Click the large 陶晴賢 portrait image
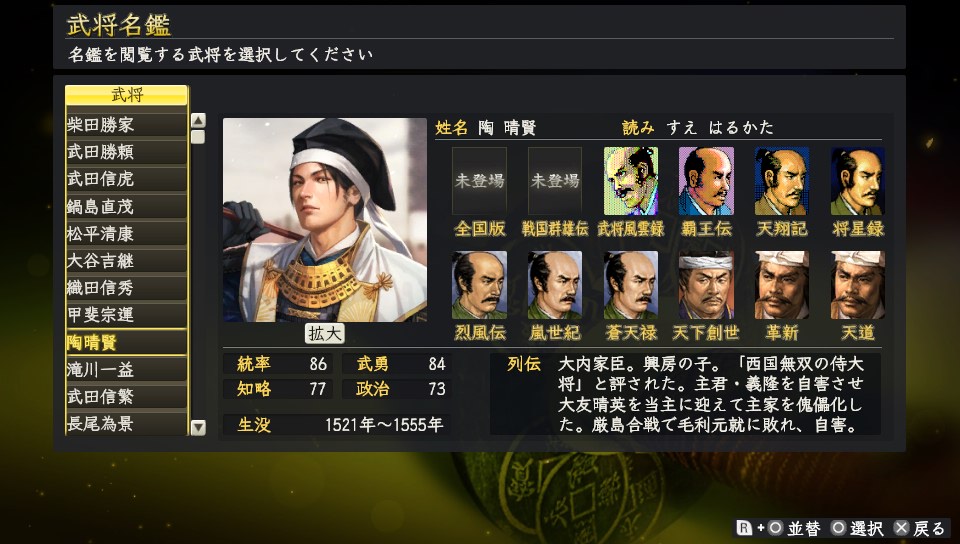960x544 pixels. [x=324, y=220]
